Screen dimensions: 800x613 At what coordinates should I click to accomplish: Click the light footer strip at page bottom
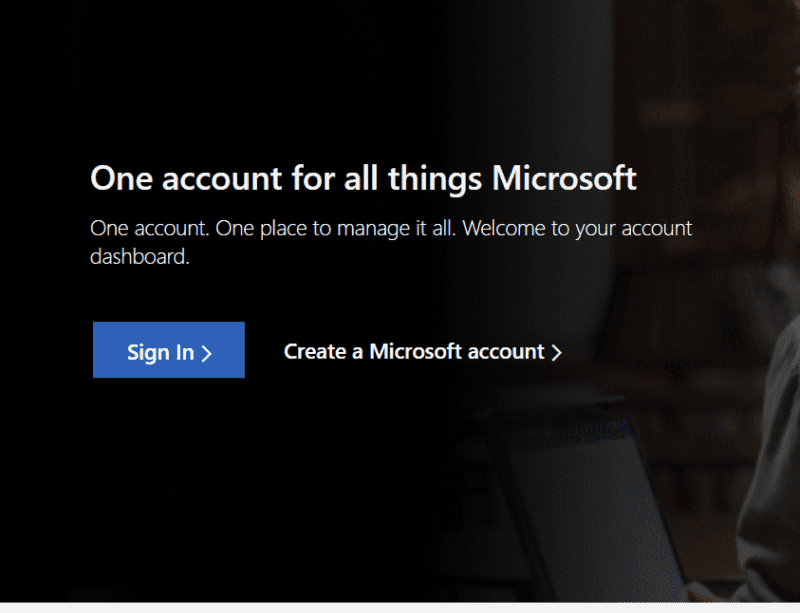coord(400,605)
